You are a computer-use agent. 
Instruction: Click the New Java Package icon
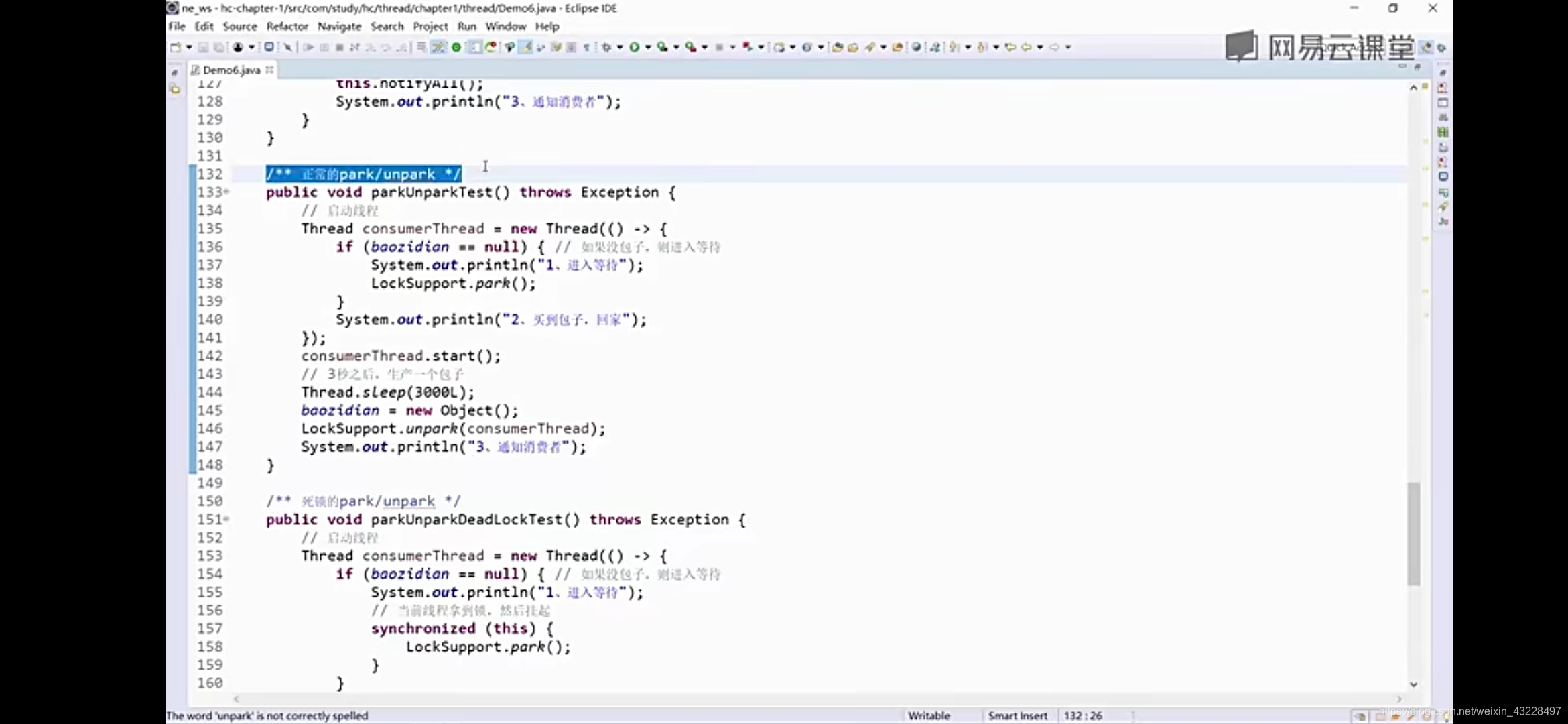click(x=779, y=47)
